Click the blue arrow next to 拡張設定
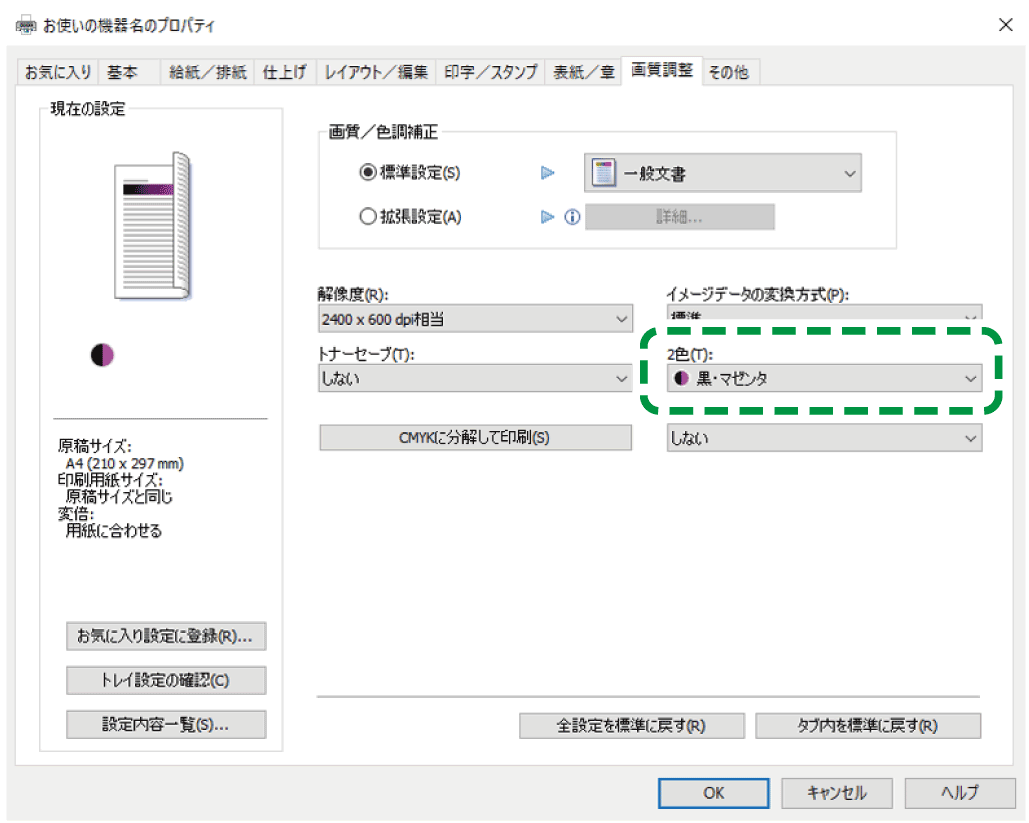1029x823 pixels. pos(547,217)
